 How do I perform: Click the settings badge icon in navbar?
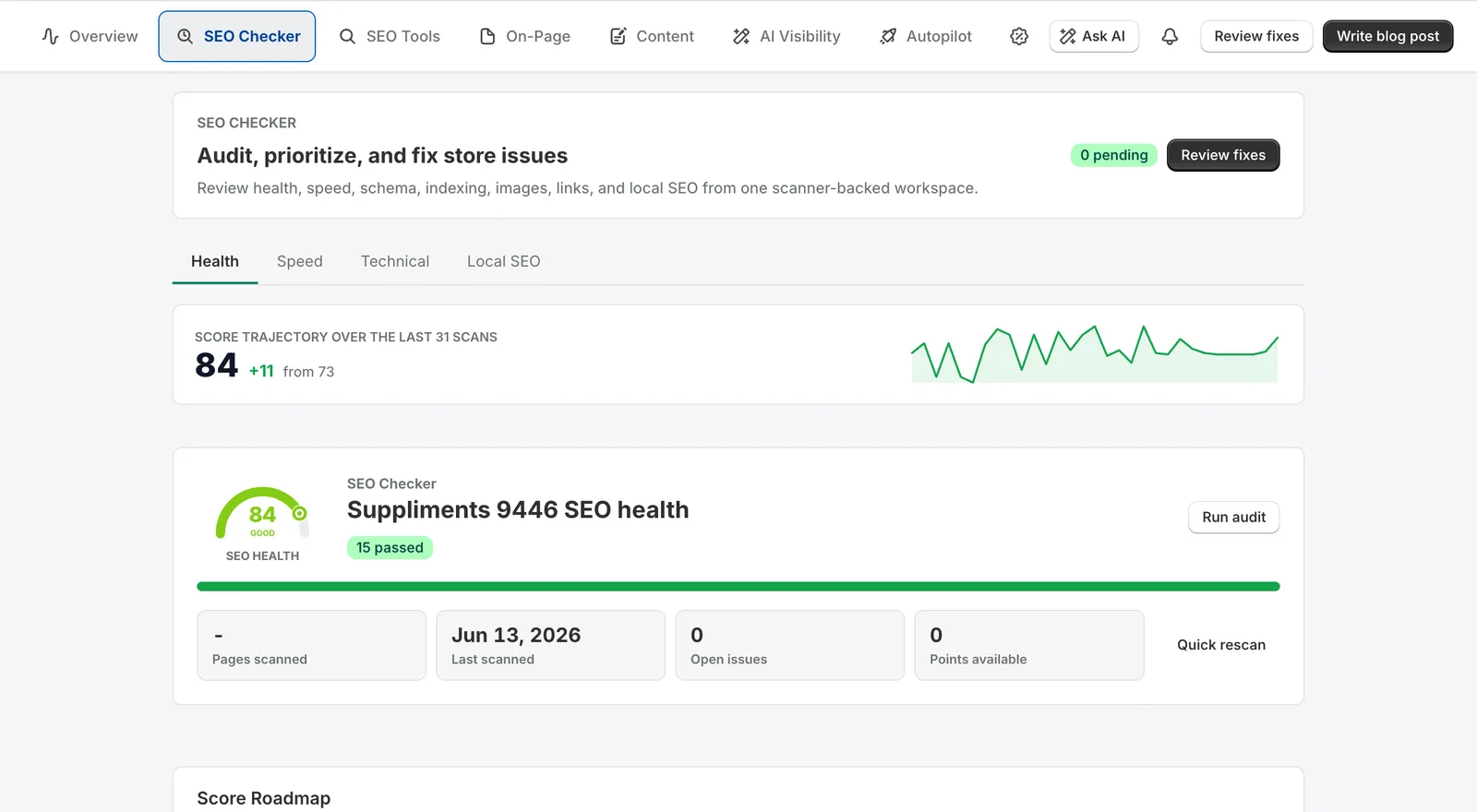coord(1019,36)
